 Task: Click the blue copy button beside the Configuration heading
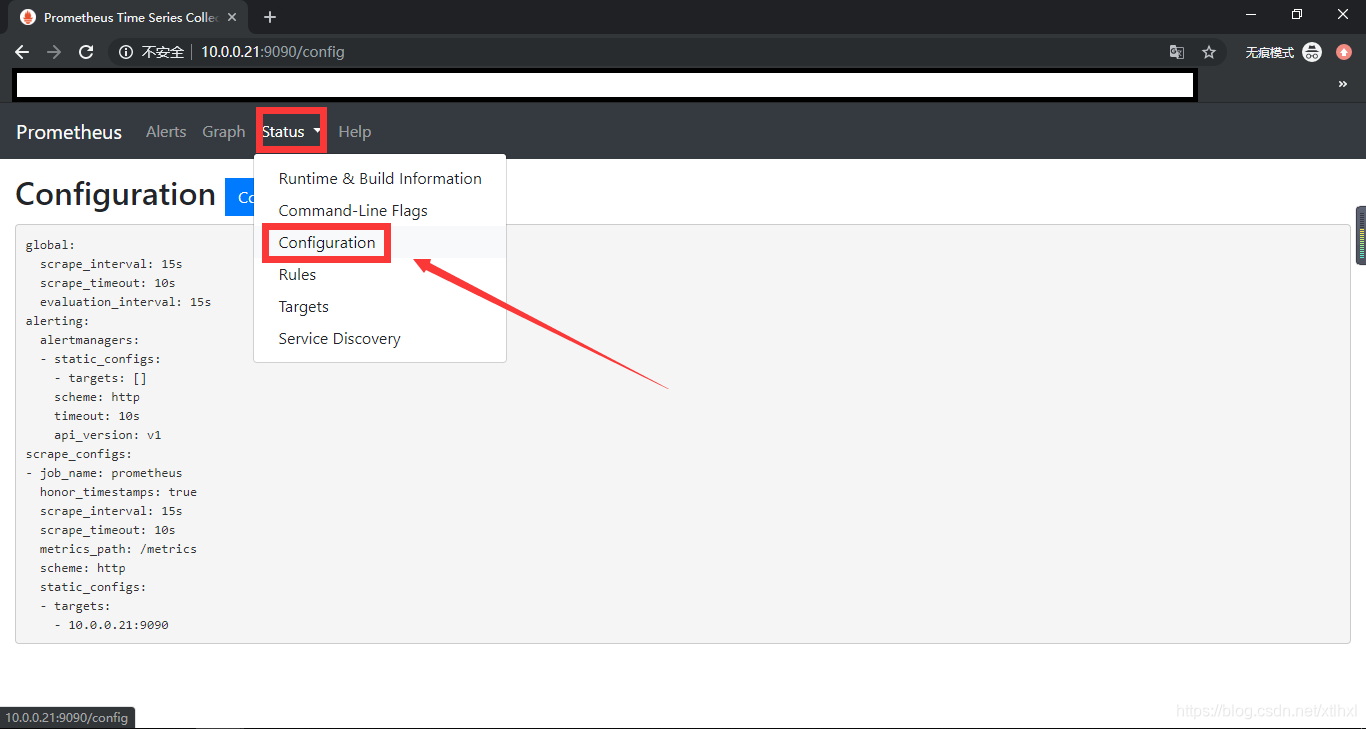click(240, 197)
